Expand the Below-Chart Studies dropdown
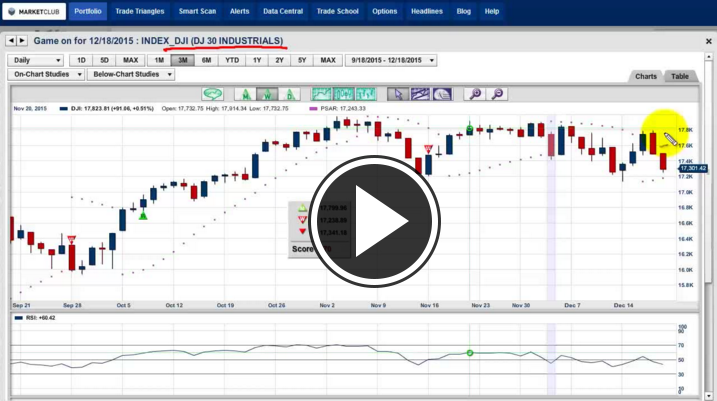 pyautogui.click(x=131, y=75)
